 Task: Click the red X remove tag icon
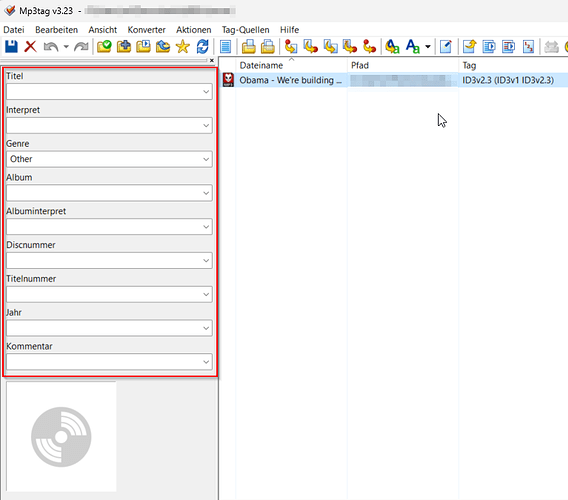pyautogui.click(x=30, y=47)
